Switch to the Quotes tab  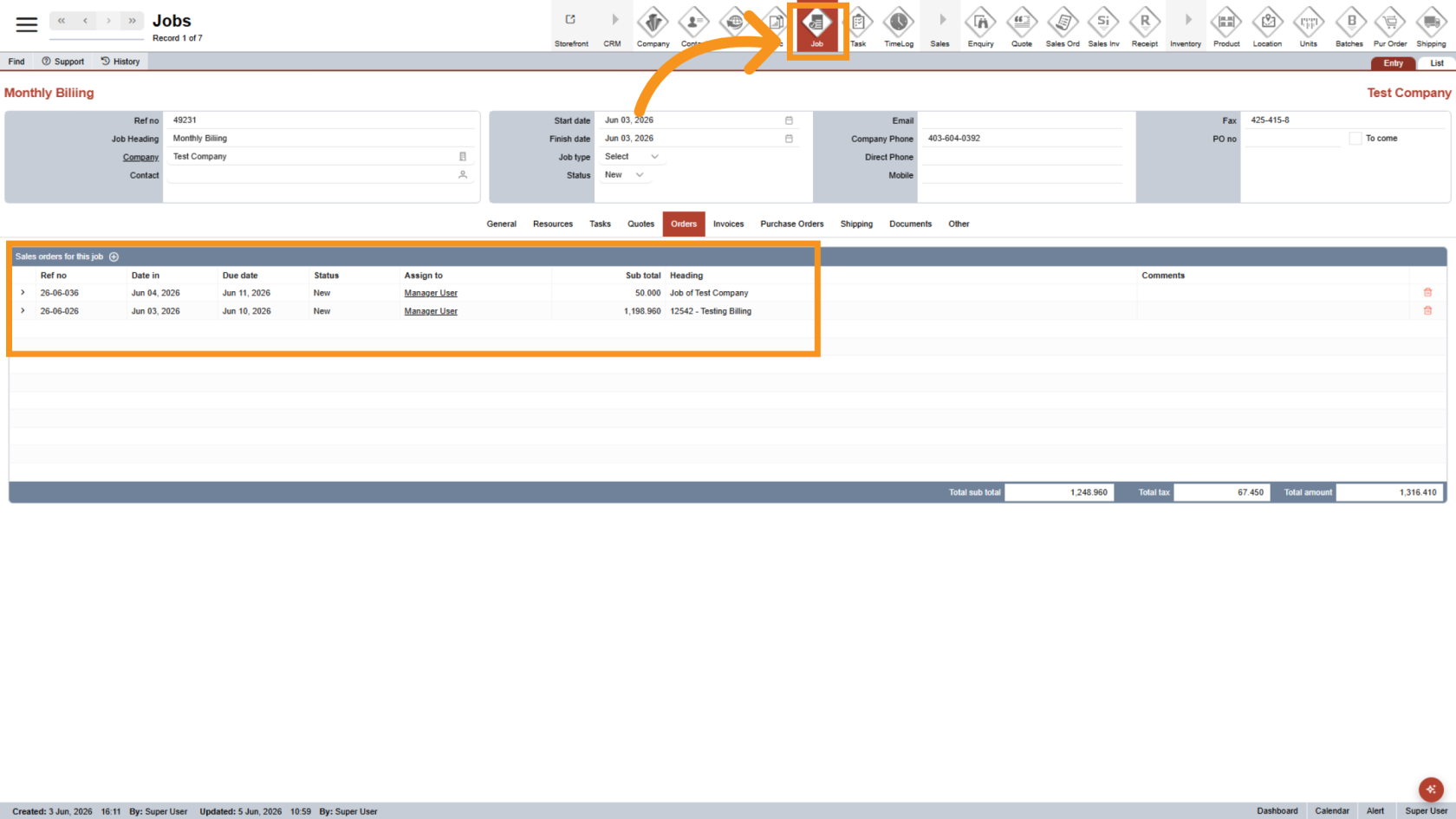(x=640, y=224)
